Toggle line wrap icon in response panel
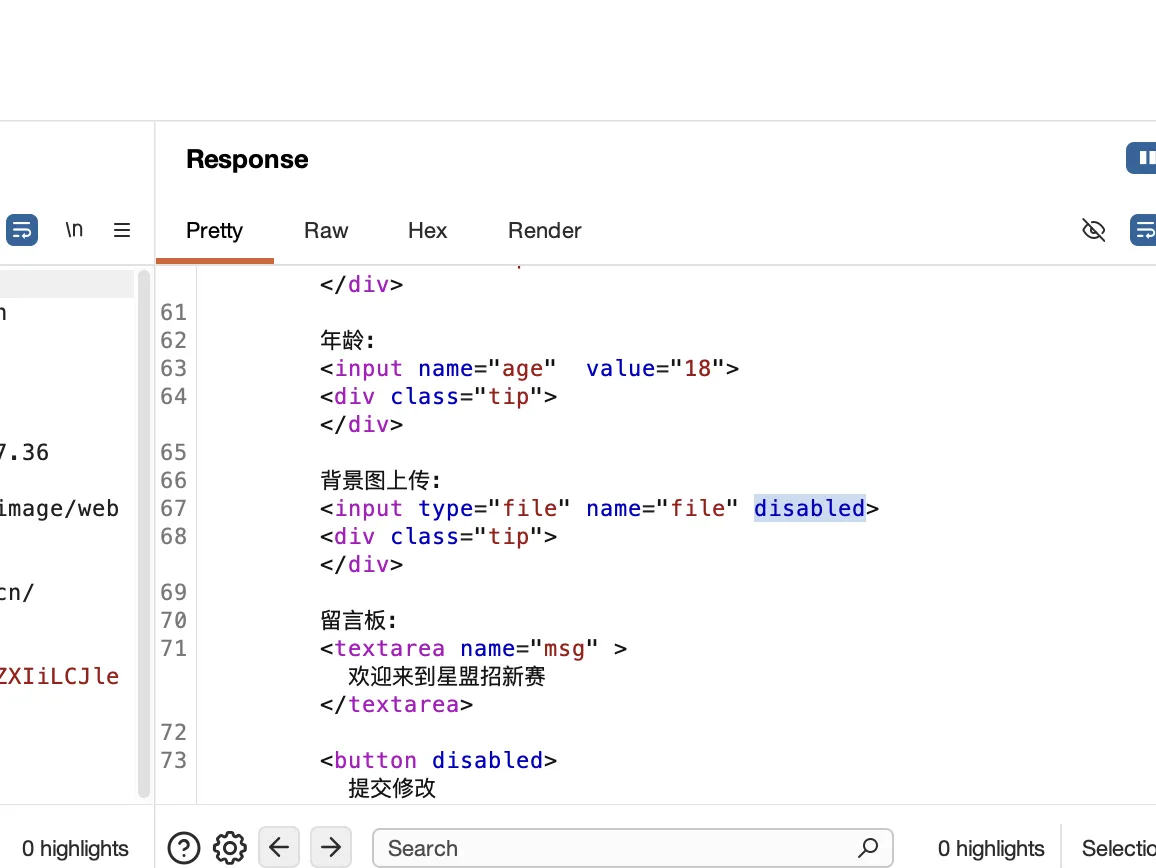Viewport: 1156px width, 868px height. pyautogui.click(x=1143, y=230)
